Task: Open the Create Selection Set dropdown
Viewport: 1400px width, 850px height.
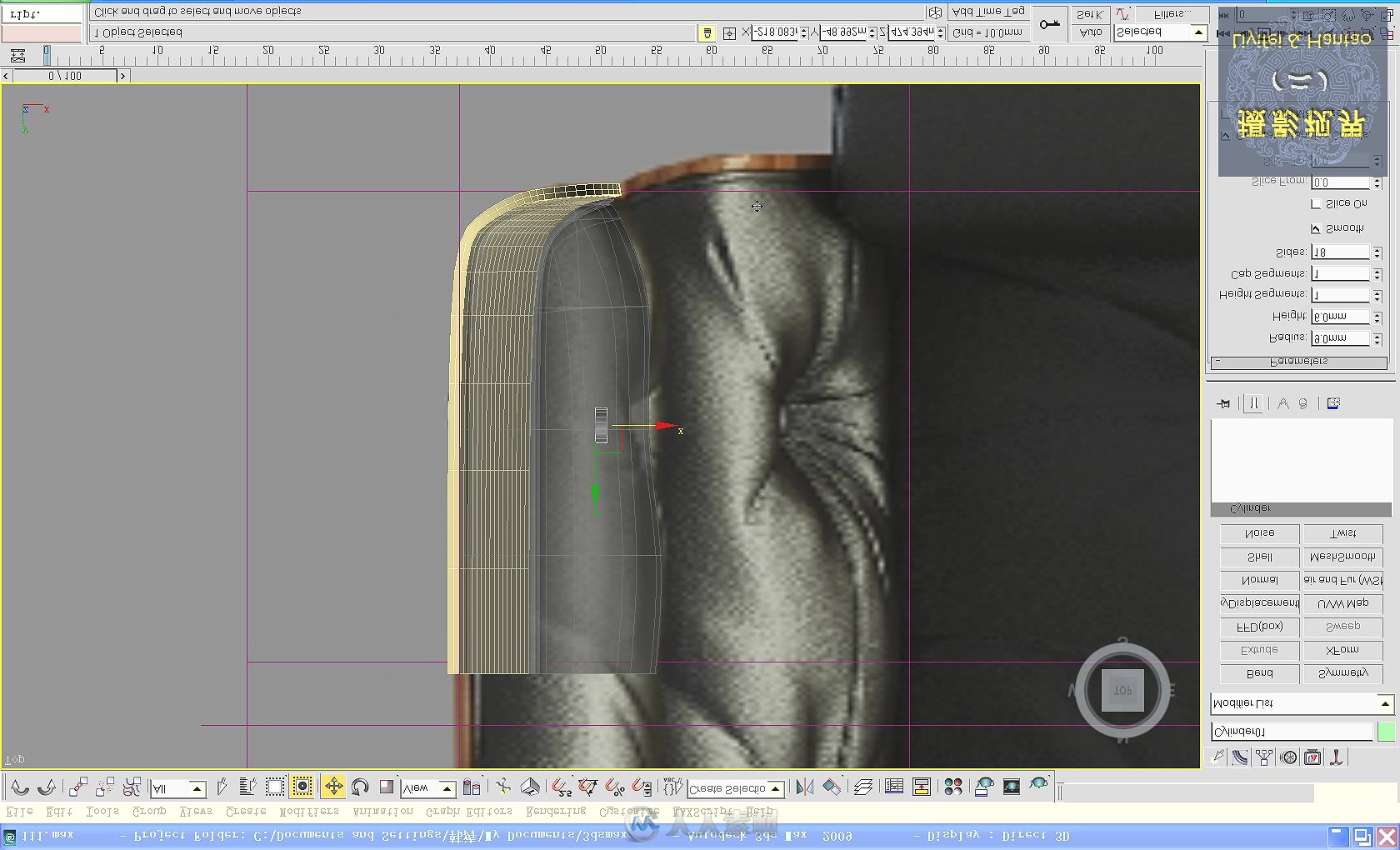Action: pyautogui.click(x=736, y=788)
